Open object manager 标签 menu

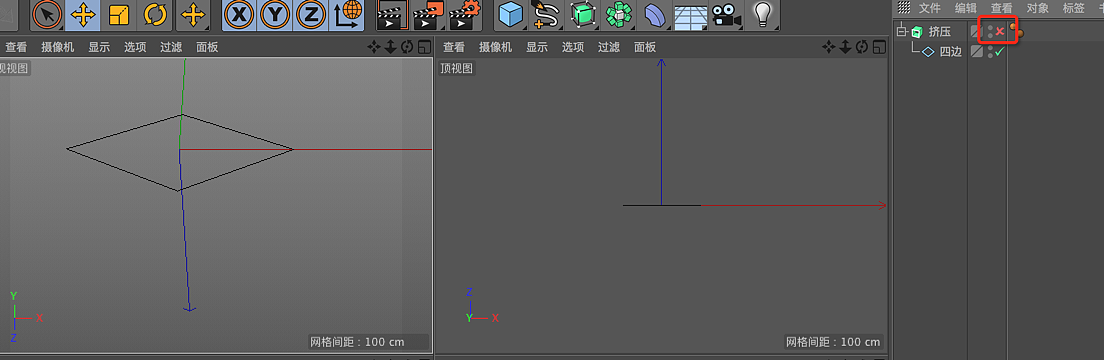[x=1073, y=8]
